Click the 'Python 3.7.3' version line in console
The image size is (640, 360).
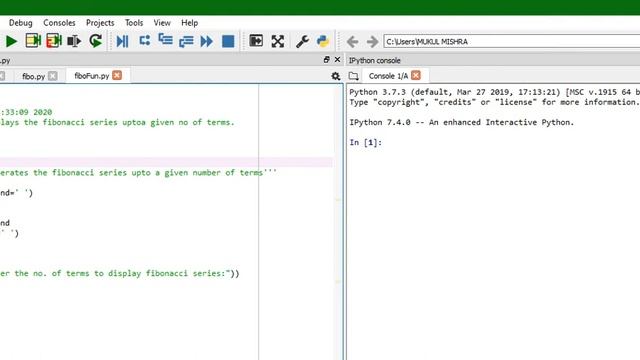click(x=494, y=92)
